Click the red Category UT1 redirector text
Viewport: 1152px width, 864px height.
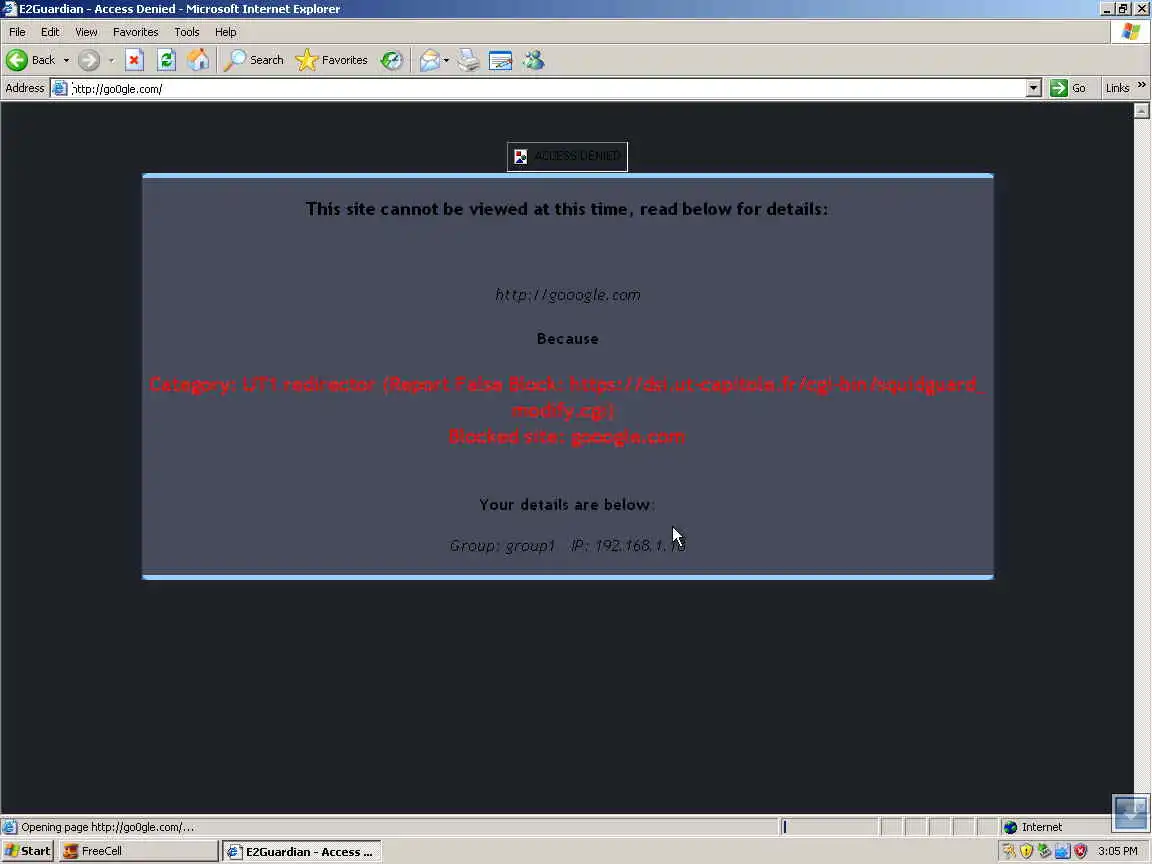pos(567,397)
